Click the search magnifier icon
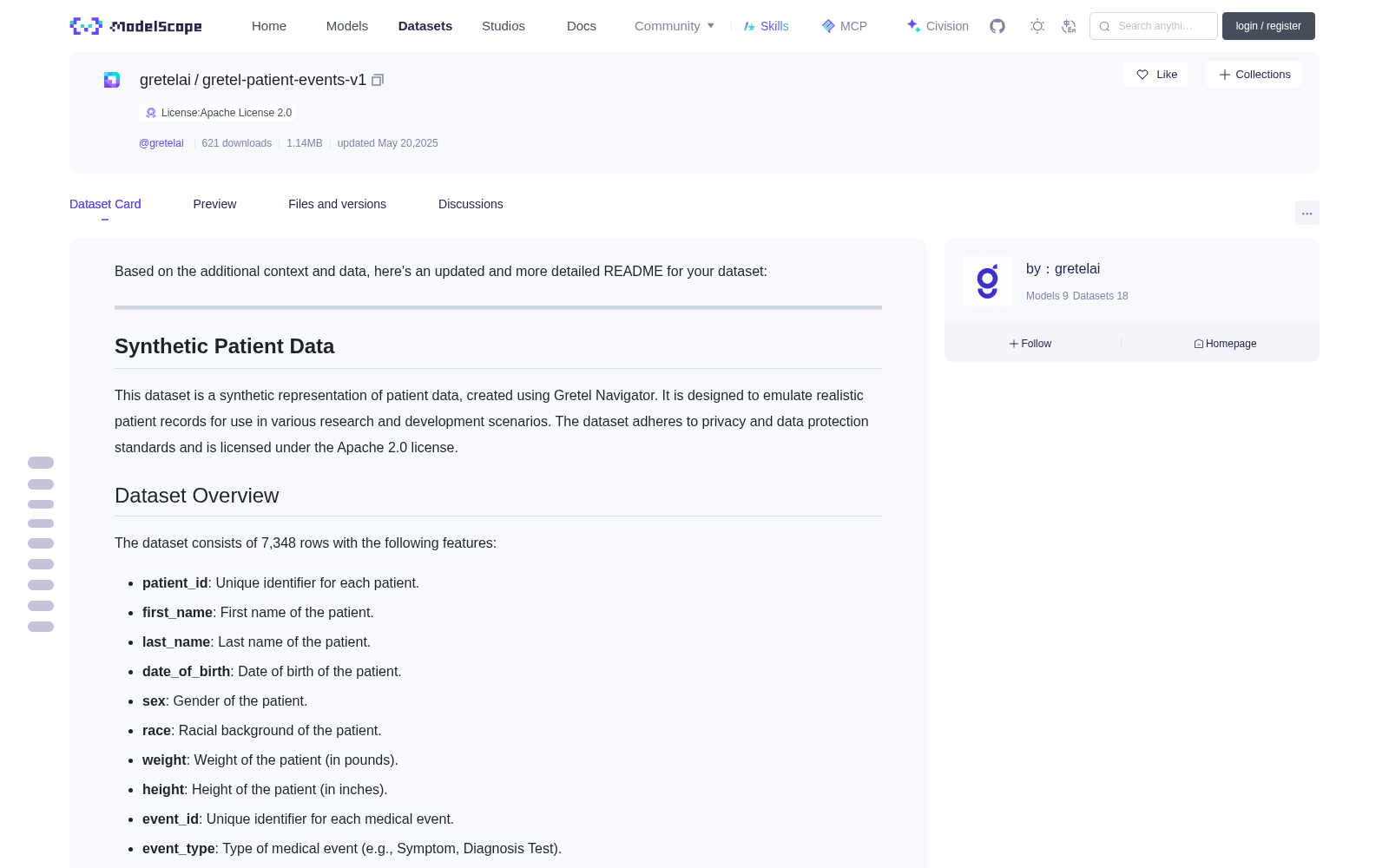This screenshot has height=868, width=1389. [x=1104, y=26]
